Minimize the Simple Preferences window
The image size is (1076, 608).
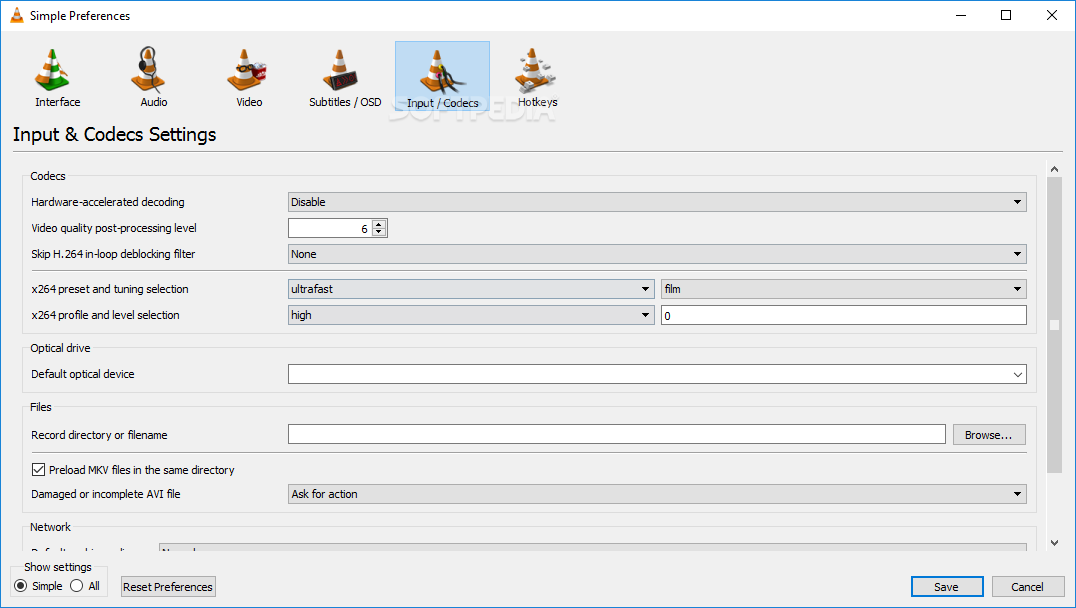(961, 15)
